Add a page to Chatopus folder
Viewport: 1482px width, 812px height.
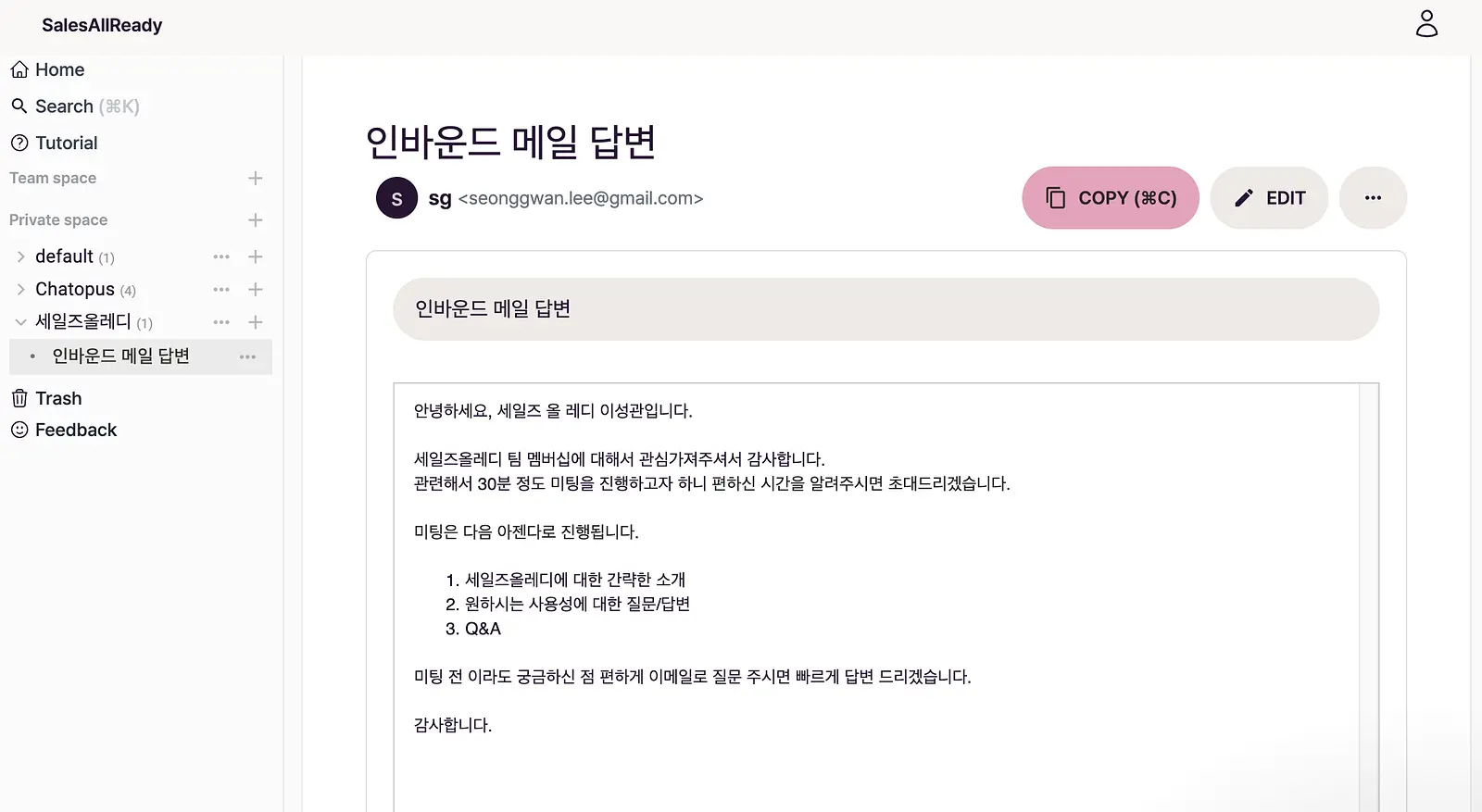click(256, 289)
